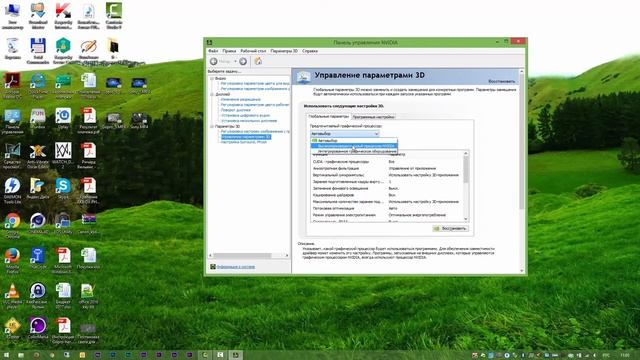Click the active NVIDIA panel taskbar button

pos(236,355)
